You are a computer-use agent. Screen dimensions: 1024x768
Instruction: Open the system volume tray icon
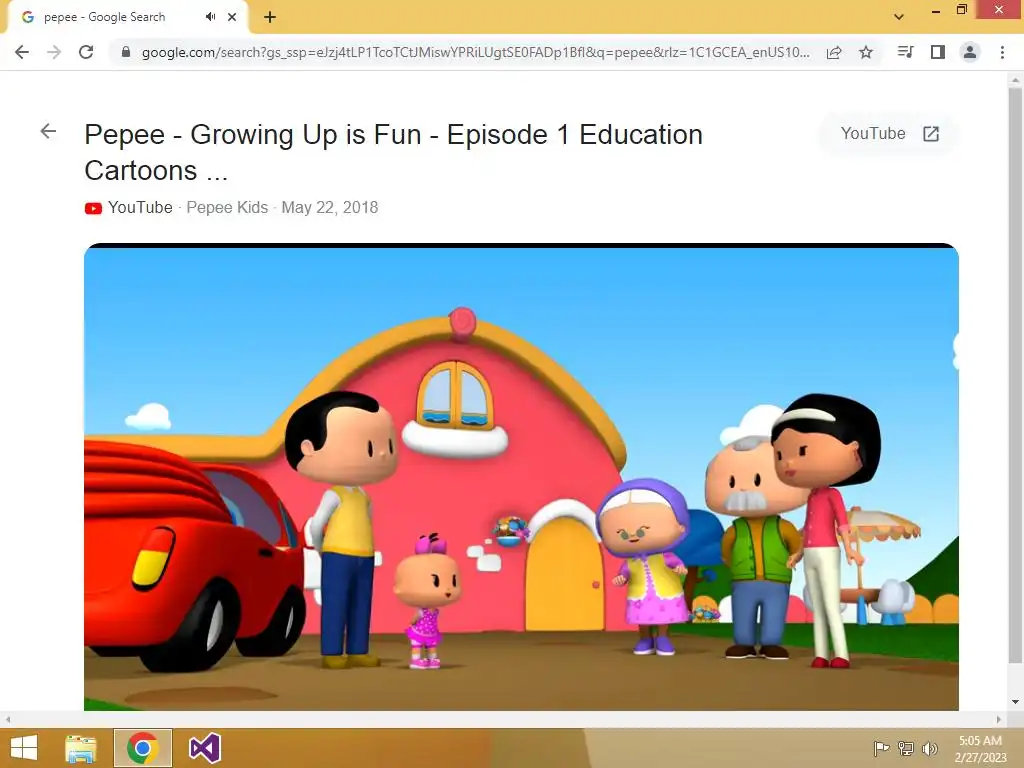(x=930, y=748)
